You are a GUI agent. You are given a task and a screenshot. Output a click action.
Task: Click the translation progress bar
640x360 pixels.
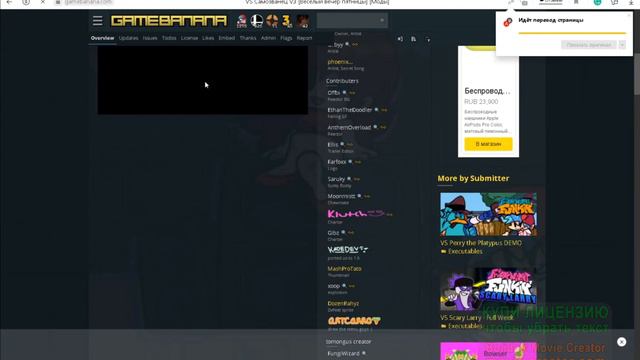[x=572, y=33]
